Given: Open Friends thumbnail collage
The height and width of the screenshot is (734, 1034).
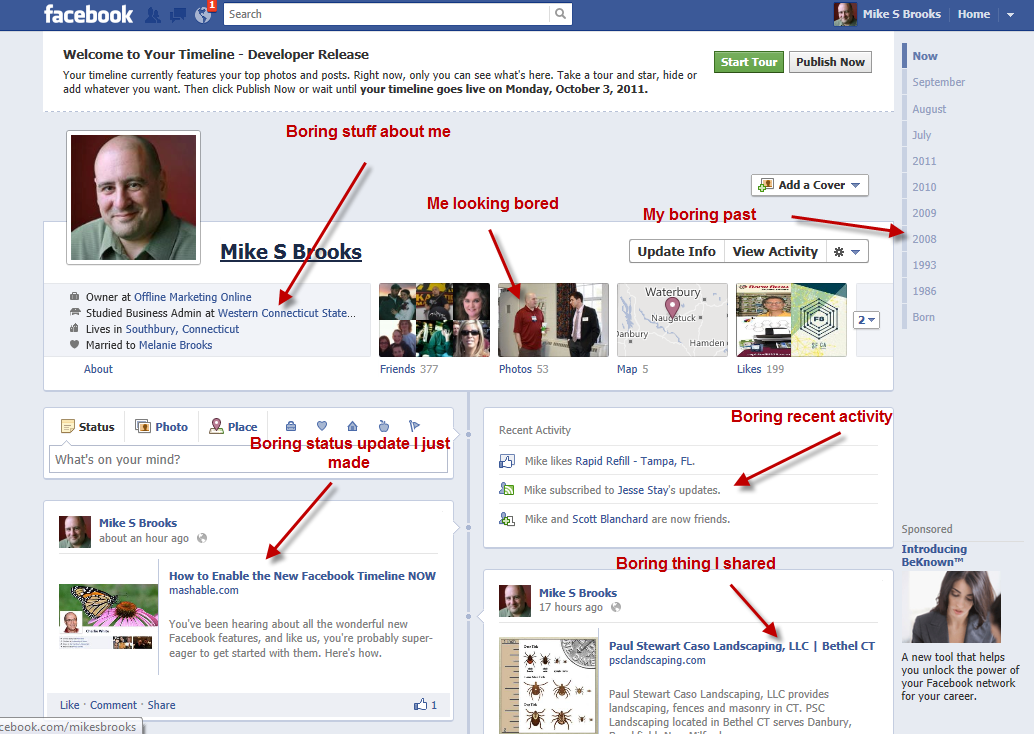Looking at the screenshot, I should [x=435, y=320].
